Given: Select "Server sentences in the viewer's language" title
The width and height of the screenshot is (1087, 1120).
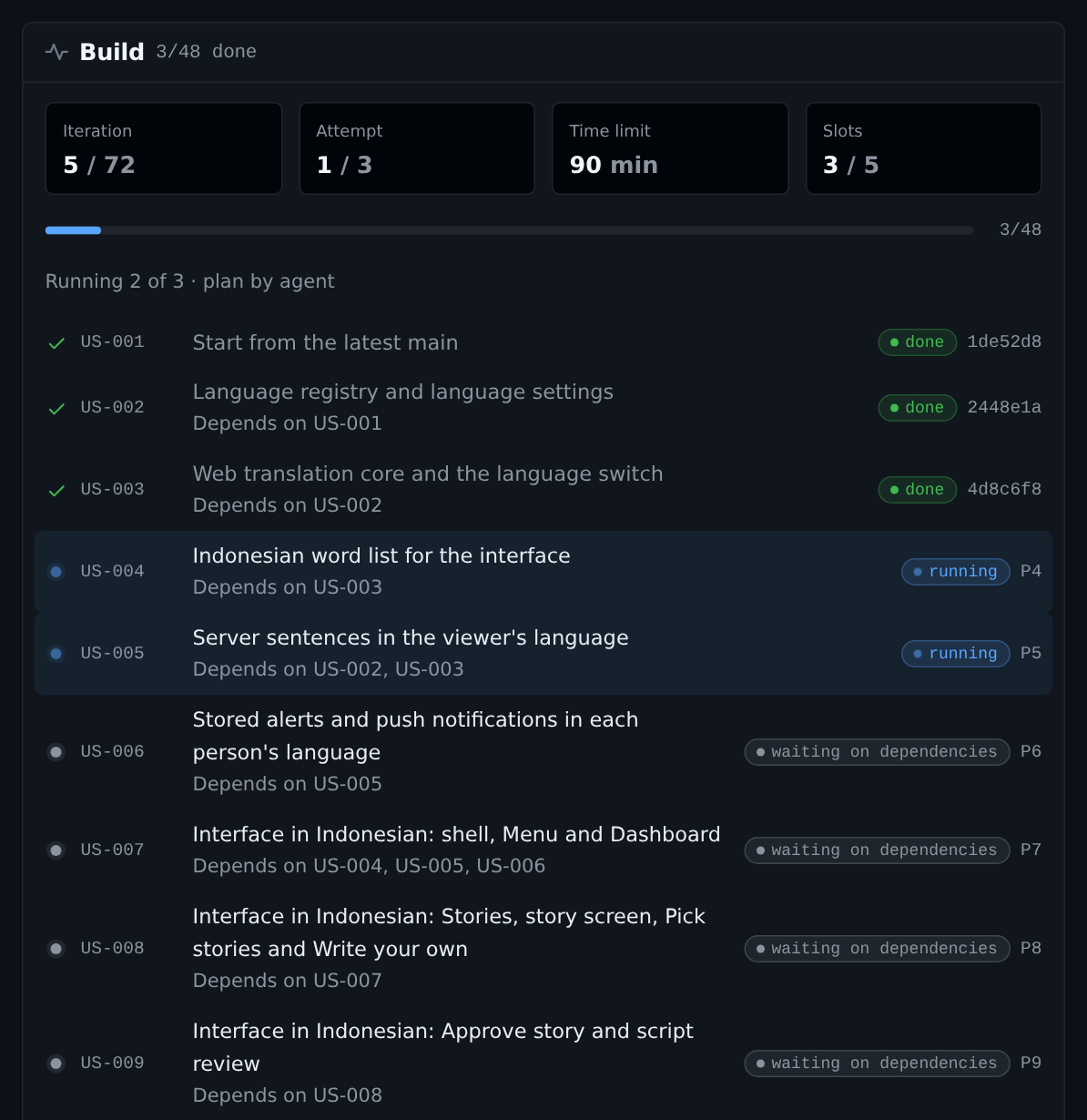Looking at the screenshot, I should [411, 638].
